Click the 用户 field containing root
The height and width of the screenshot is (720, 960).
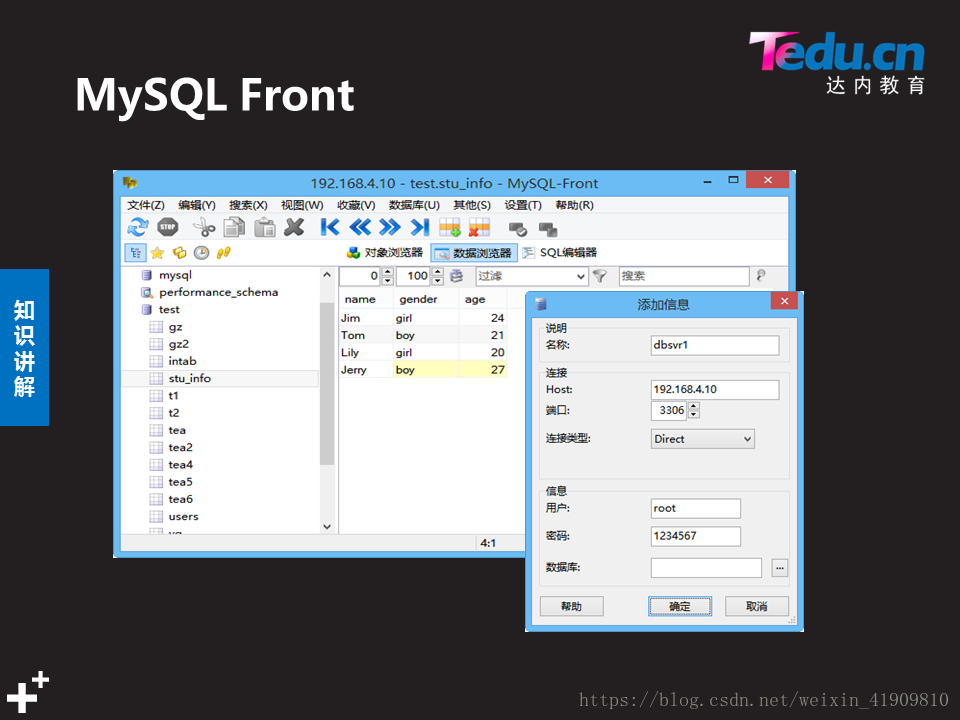(696, 508)
